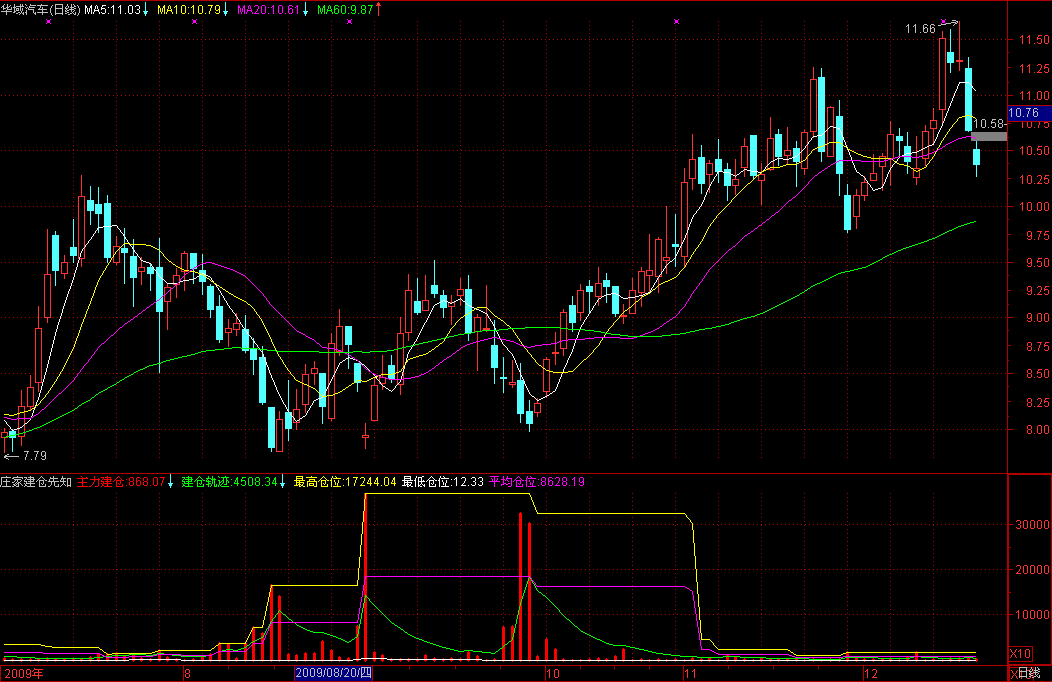Screen dimensions: 1052x682
Task: Click the red MA60 up arrow
Action: pyautogui.click(x=379, y=10)
